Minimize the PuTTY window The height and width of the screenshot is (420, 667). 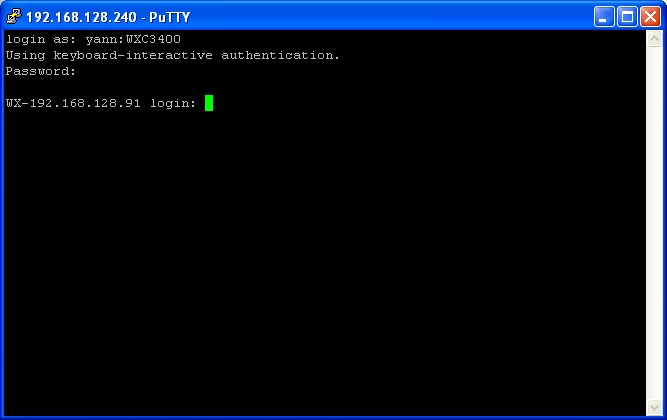coord(604,17)
